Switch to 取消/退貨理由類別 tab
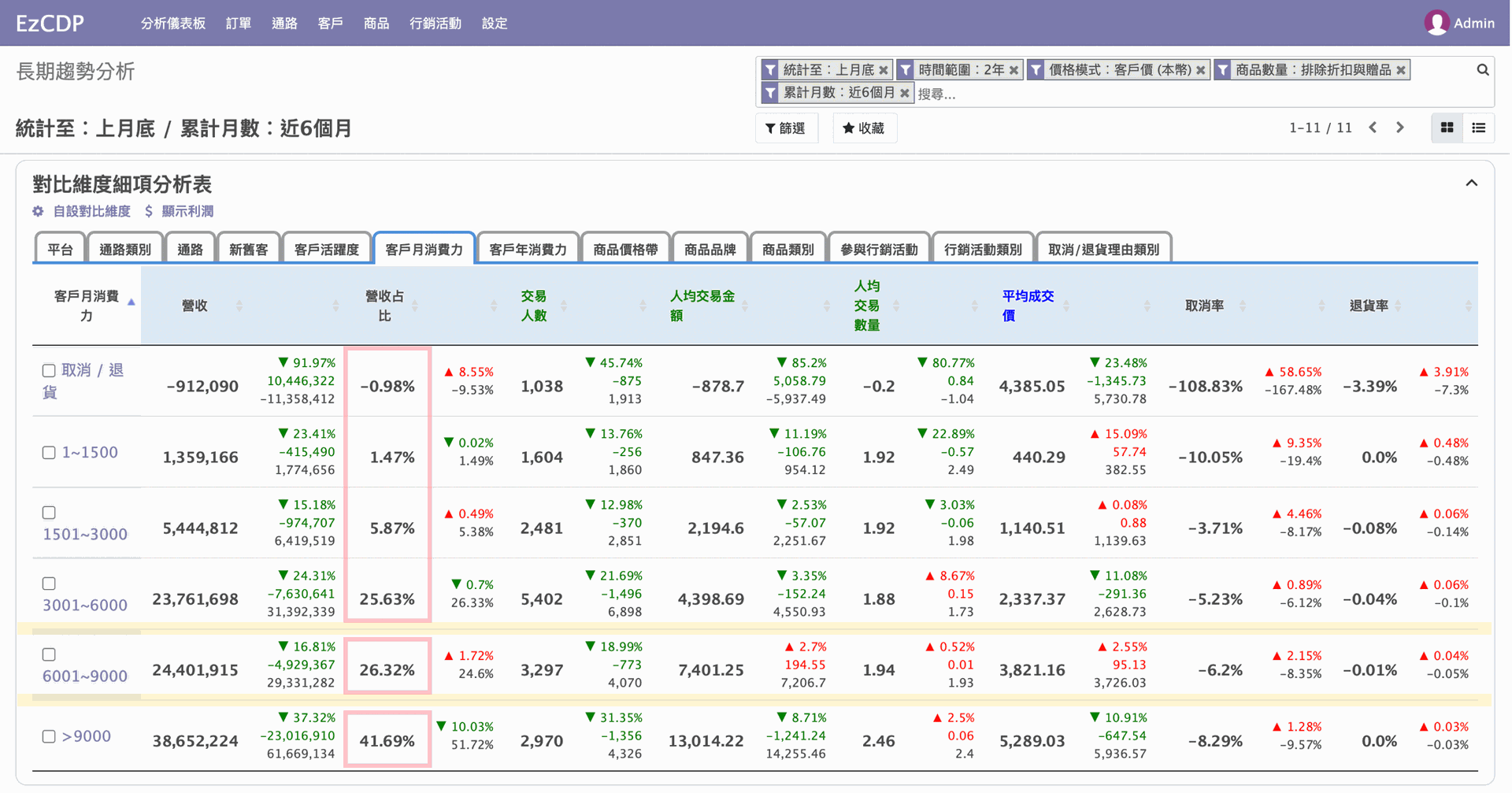1512x793 pixels. pyautogui.click(x=1103, y=249)
